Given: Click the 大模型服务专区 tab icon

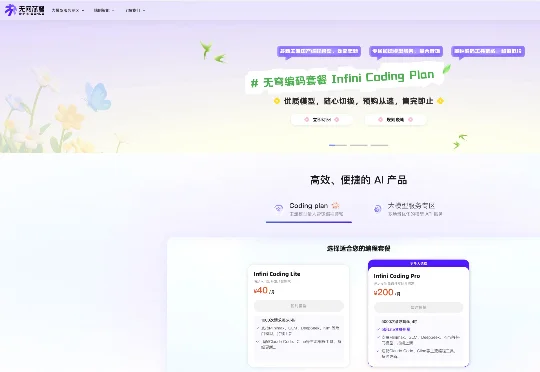Looking at the screenshot, I should tap(377, 209).
